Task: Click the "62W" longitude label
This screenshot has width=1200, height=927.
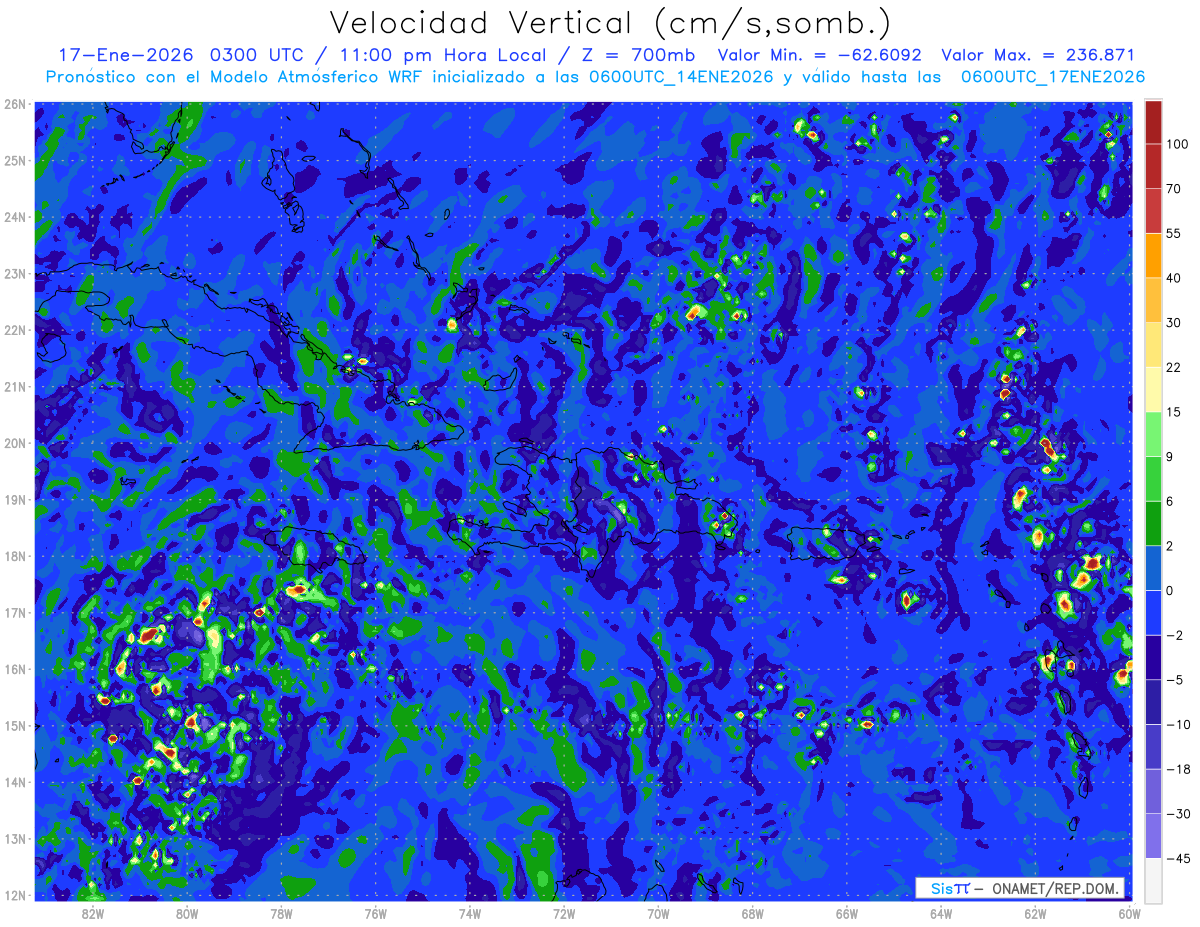Action: pos(1036,913)
